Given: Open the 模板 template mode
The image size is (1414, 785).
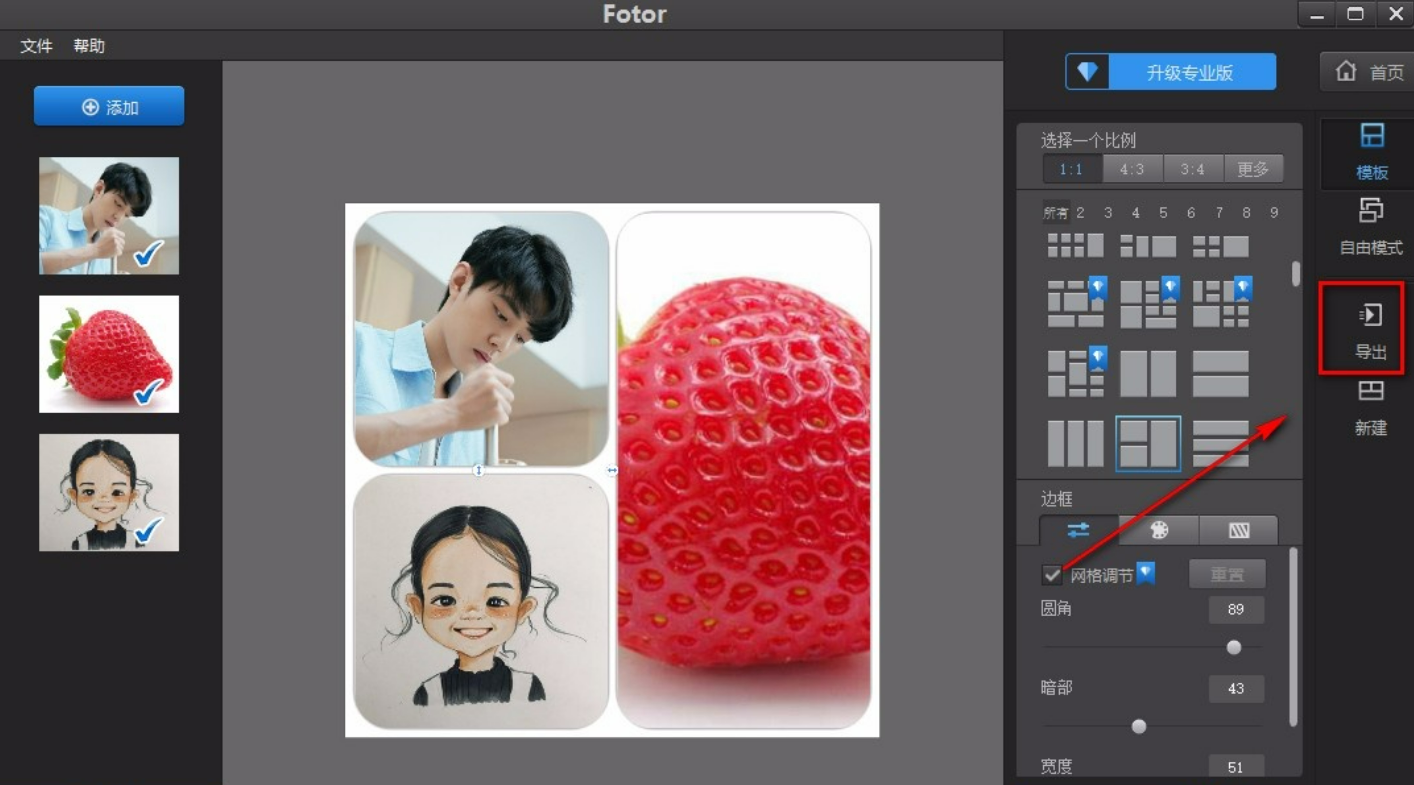Looking at the screenshot, I should [1372, 151].
